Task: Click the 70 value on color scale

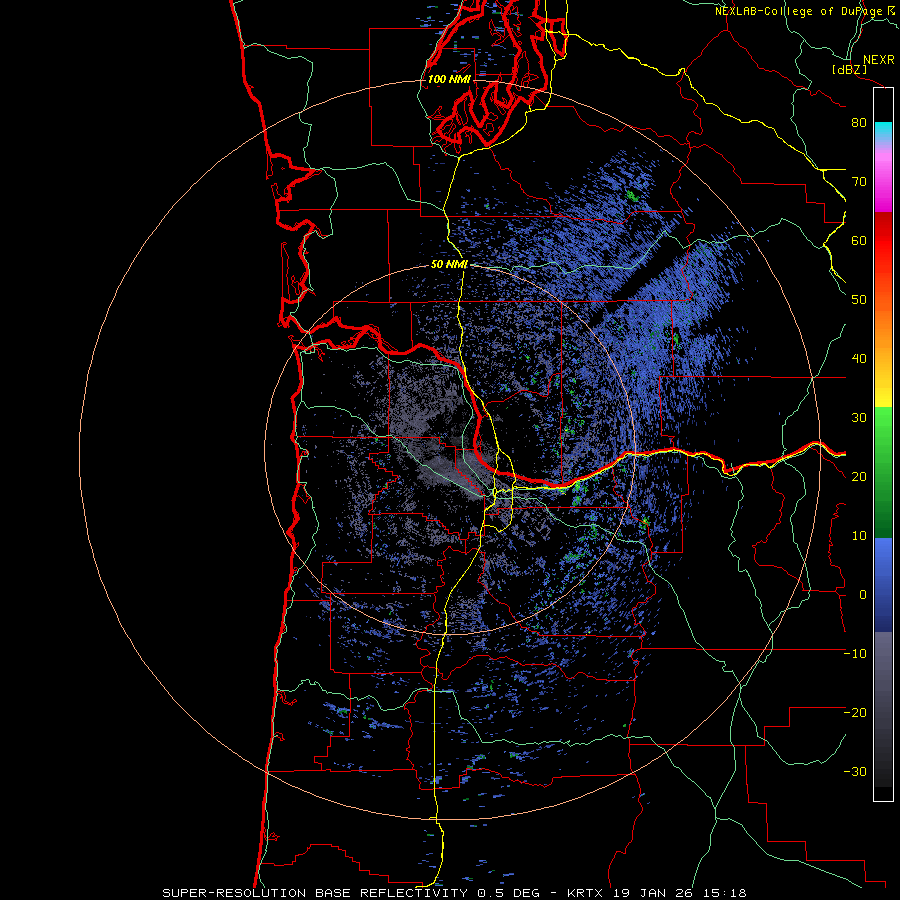Action: point(859,182)
